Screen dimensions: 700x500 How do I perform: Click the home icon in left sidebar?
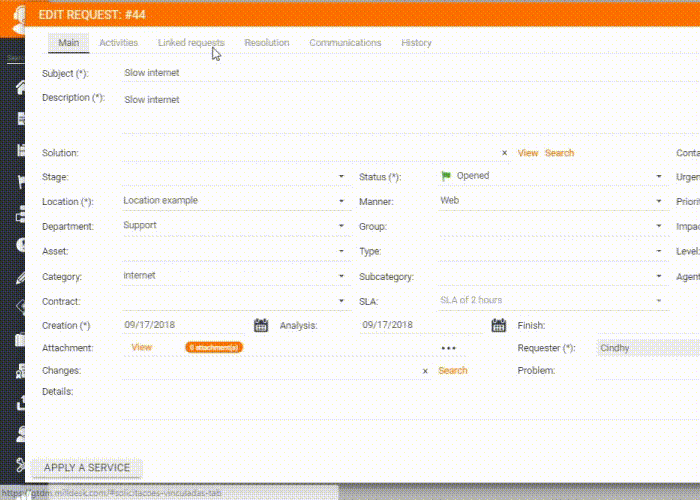(21, 87)
